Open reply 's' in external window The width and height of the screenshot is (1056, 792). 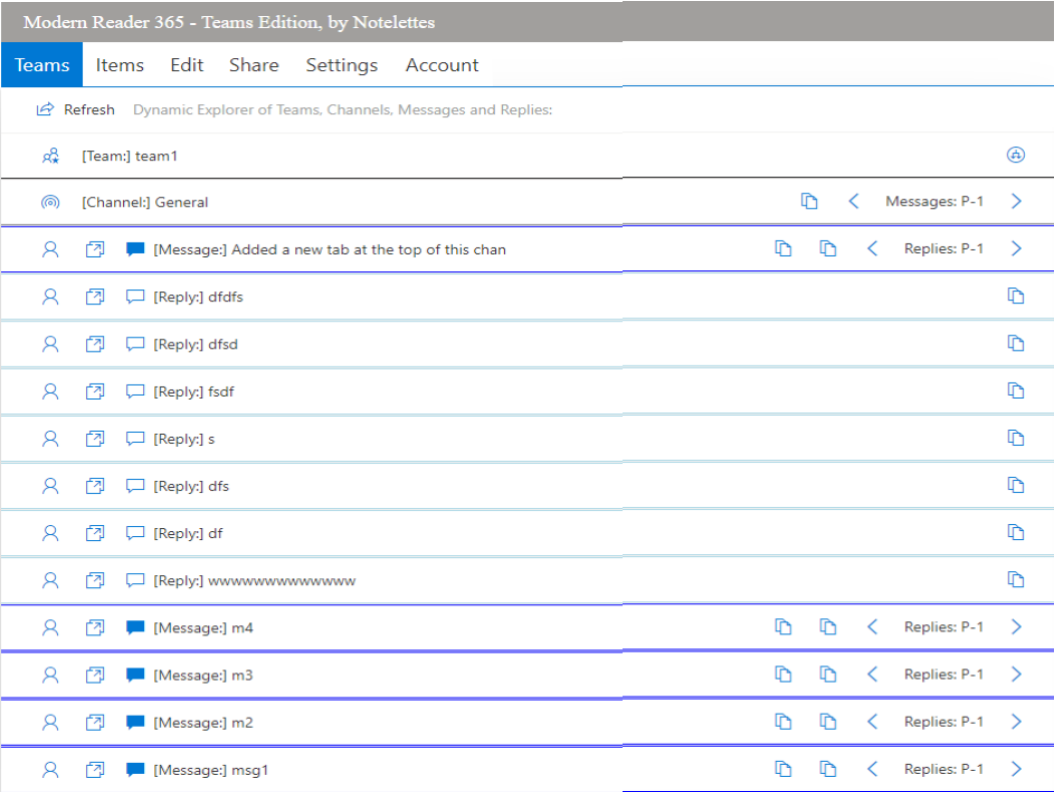pos(95,438)
